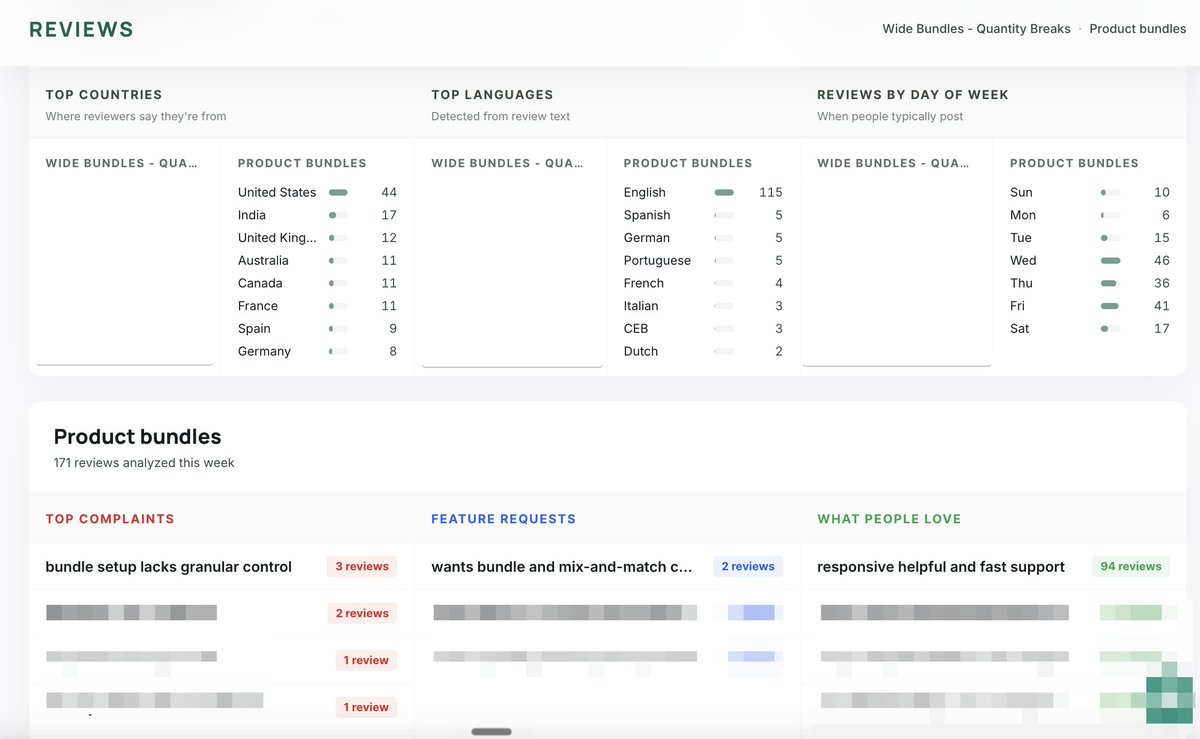Select the Germany country row
The width and height of the screenshot is (1200, 739).
317,351
